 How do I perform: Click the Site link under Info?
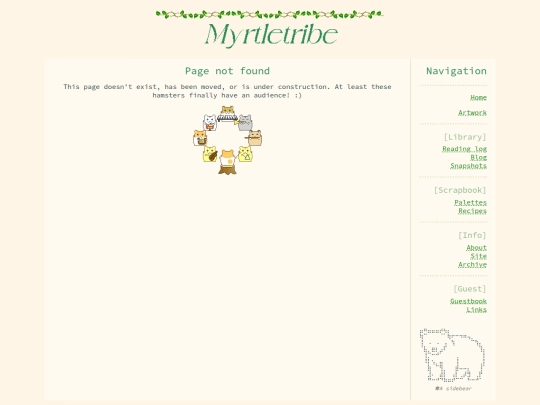pos(478,256)
